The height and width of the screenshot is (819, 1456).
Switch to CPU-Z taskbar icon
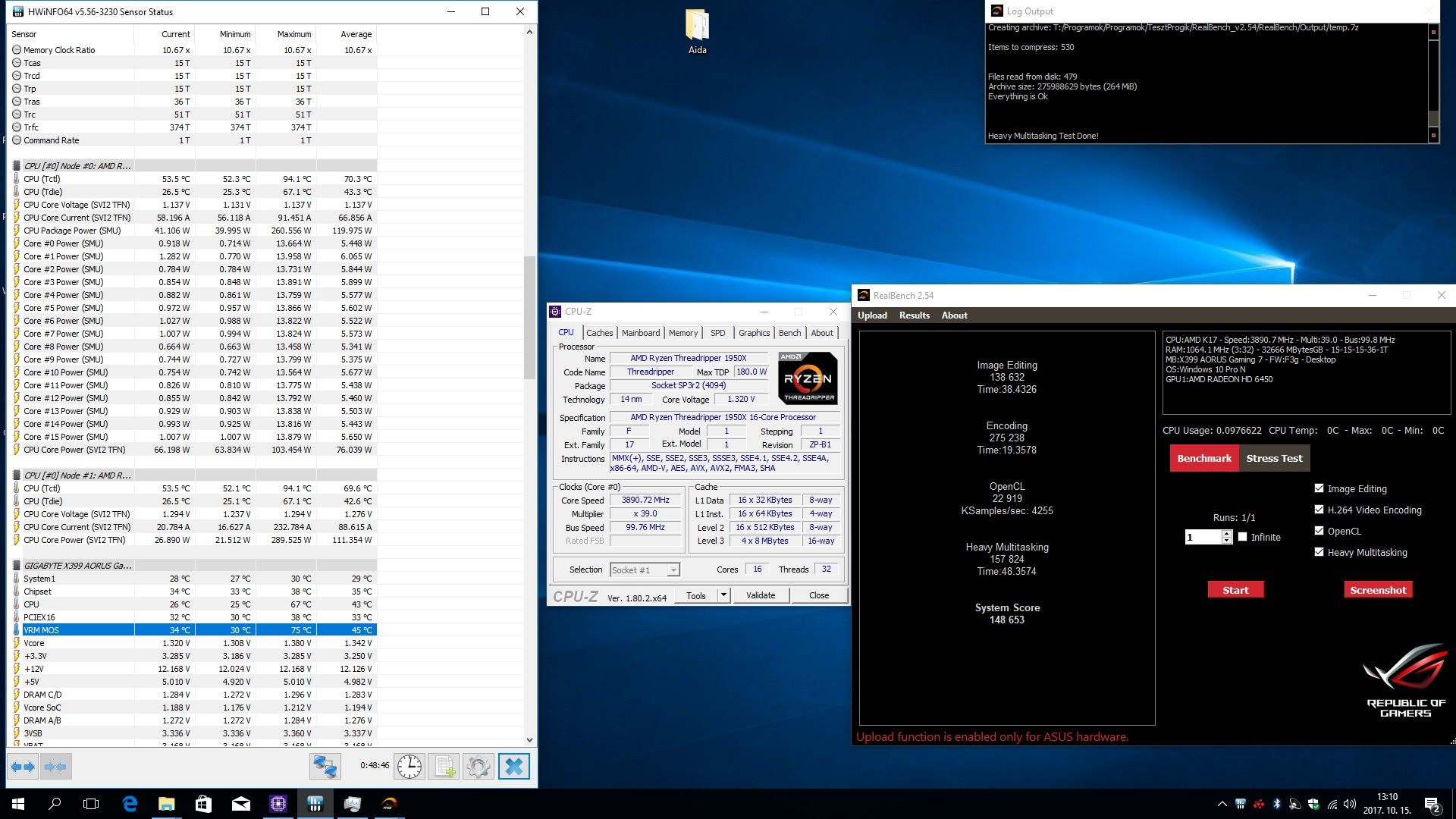pyautogui.click(x=278, y=804)
